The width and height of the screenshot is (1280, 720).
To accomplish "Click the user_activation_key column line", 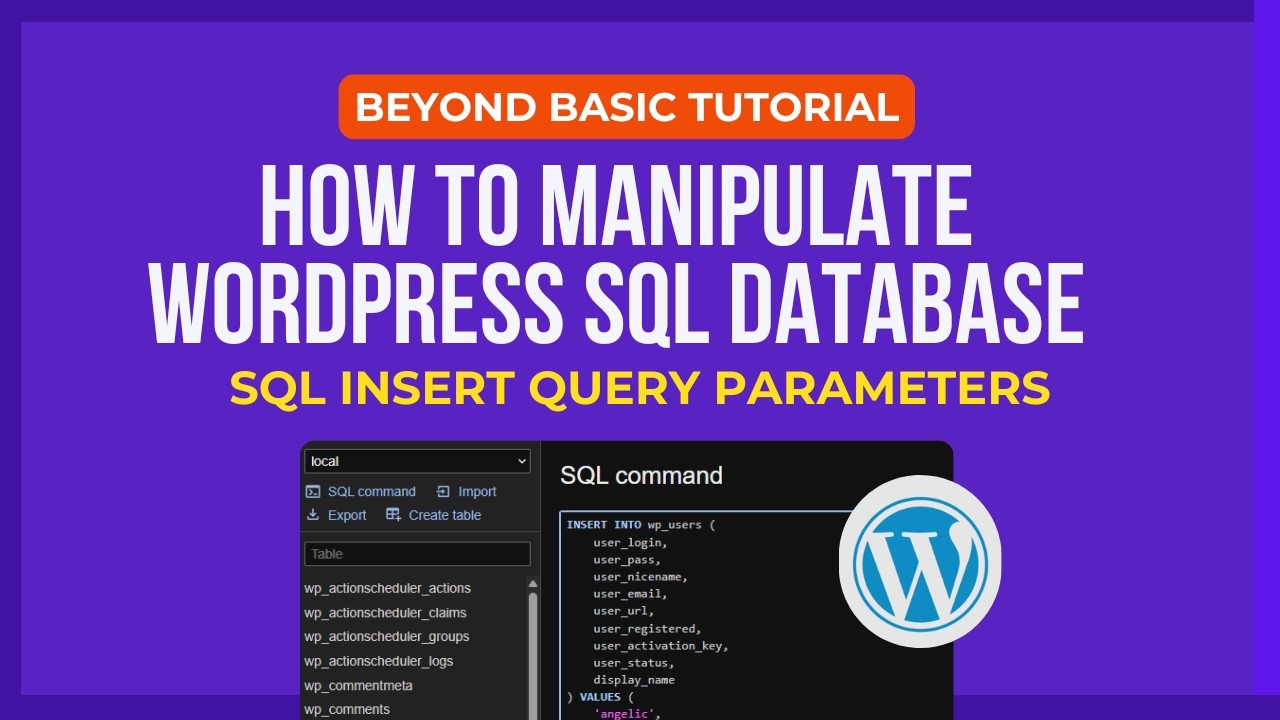I will (661, 646).
